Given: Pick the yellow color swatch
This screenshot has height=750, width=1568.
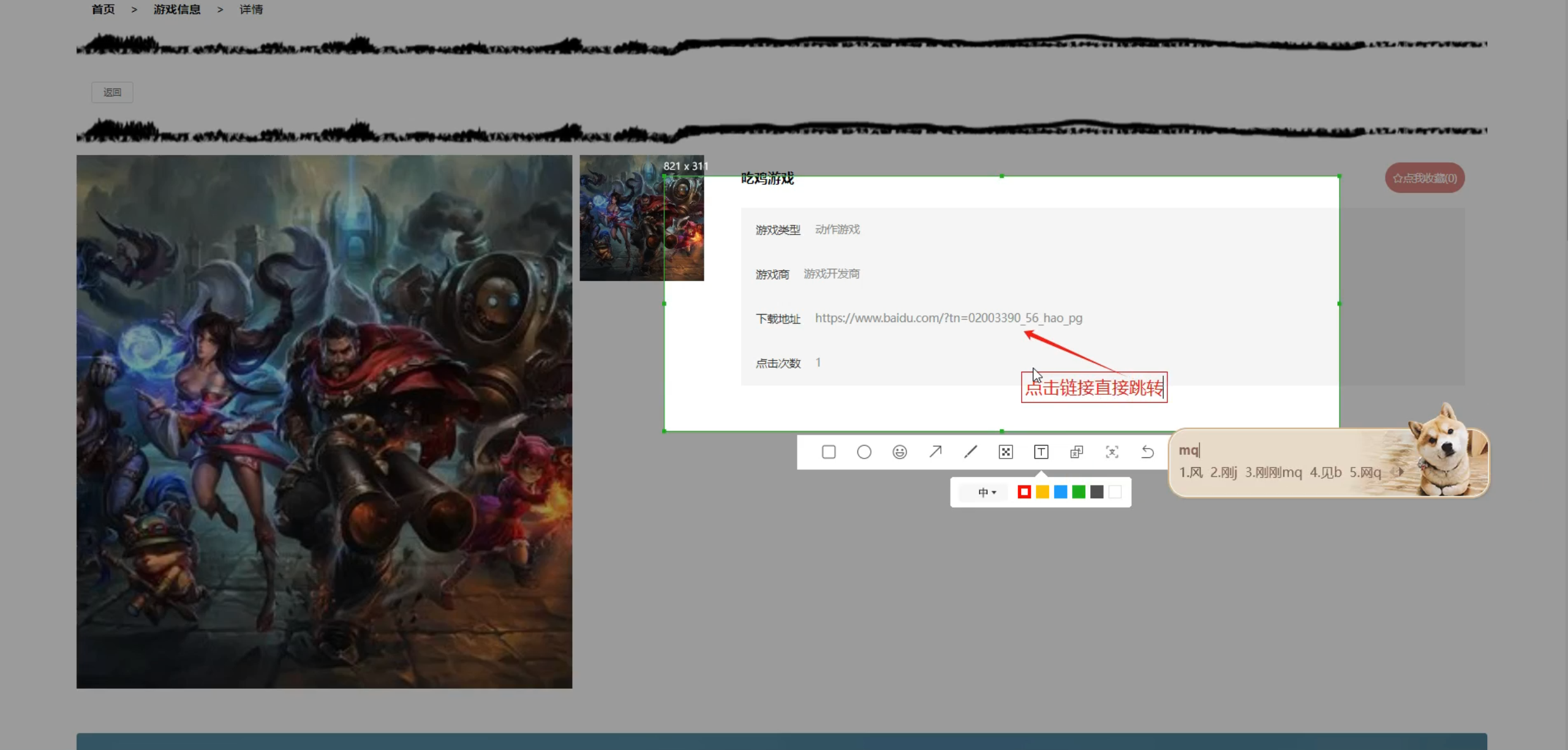Looking at the screenshot, I should [1042, 492].
